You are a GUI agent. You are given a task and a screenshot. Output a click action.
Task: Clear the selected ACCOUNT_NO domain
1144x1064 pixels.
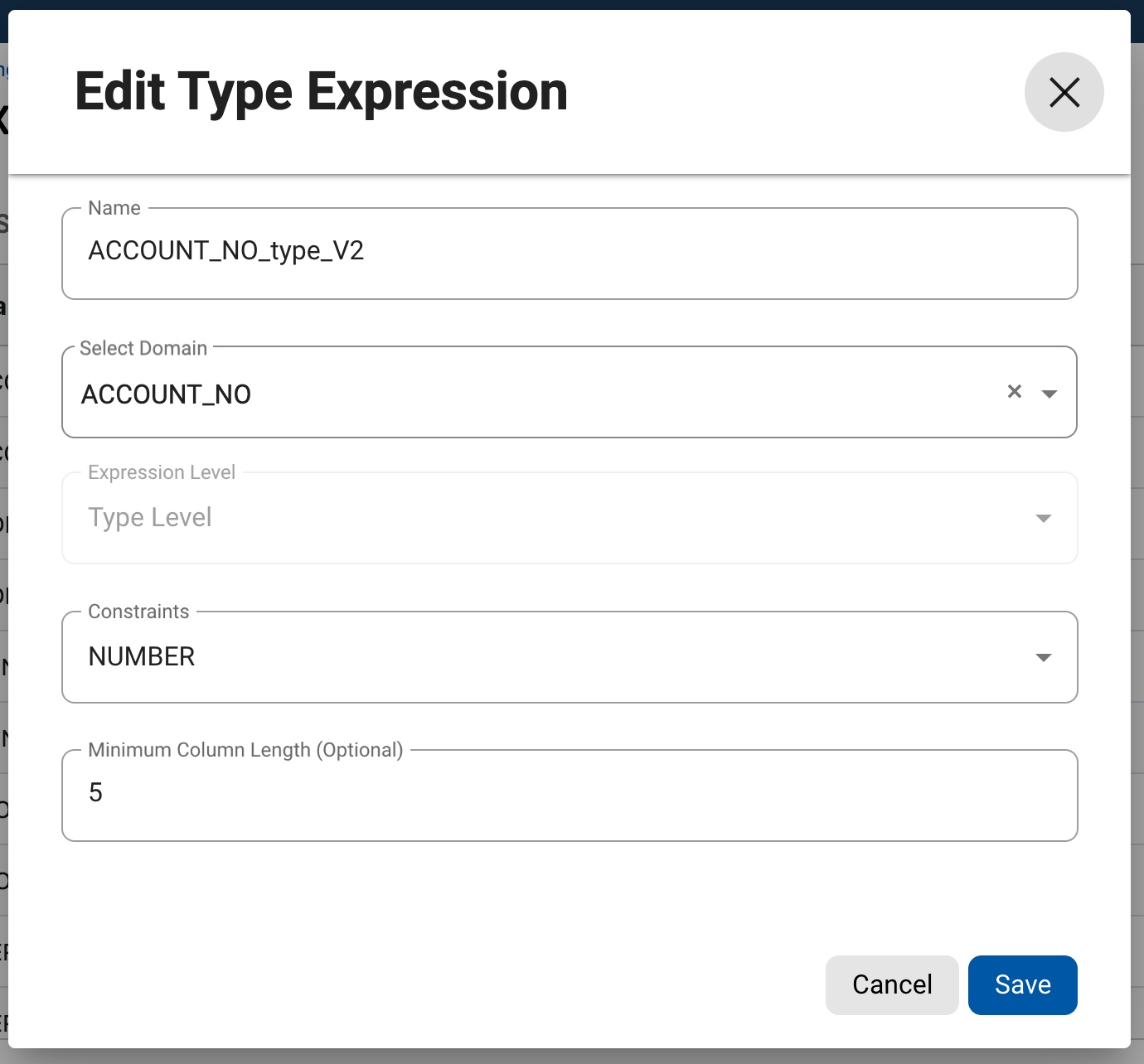(x=1014, y=392)
